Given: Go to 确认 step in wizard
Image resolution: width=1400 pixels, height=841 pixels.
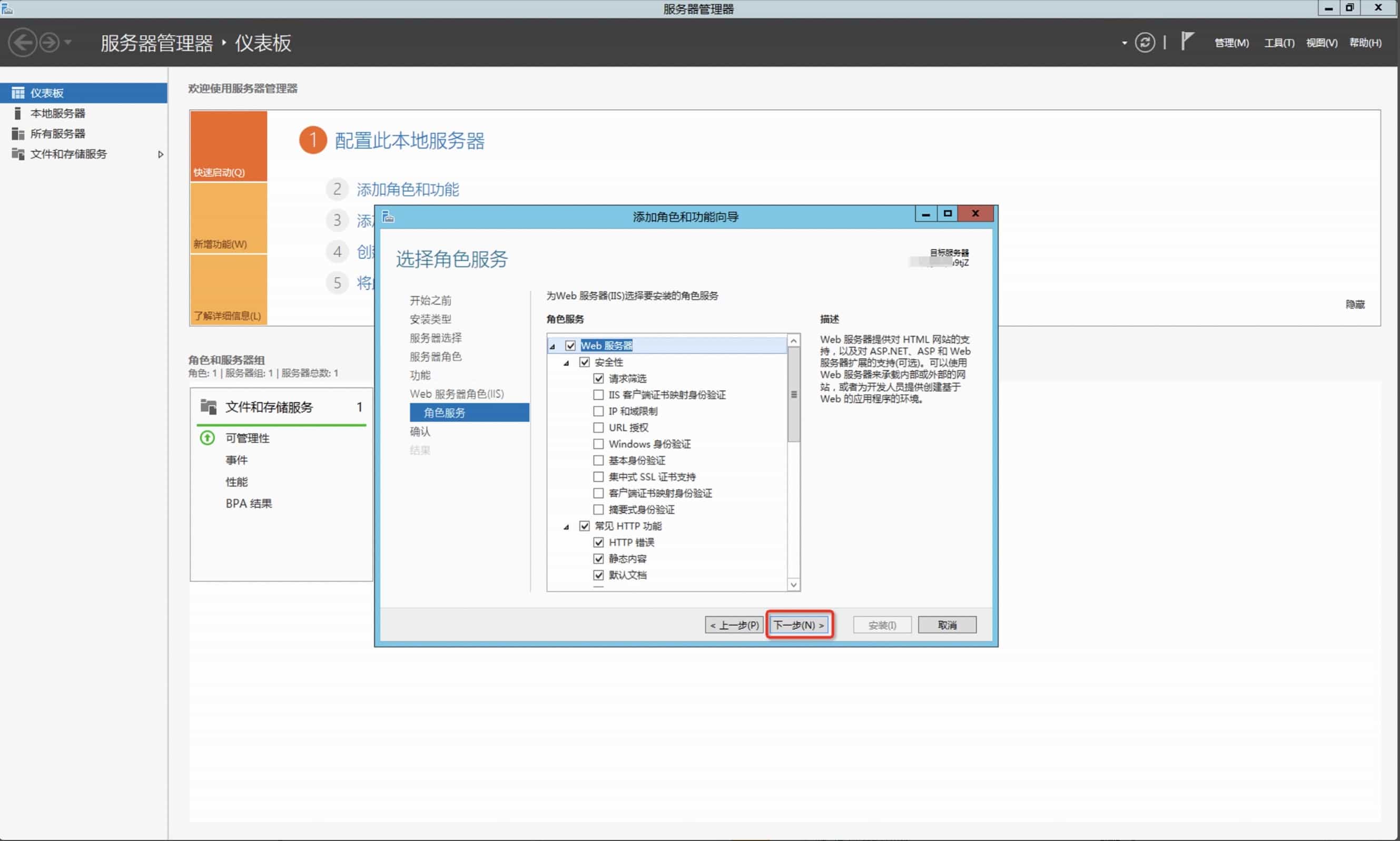Looking at the screenshot, I should [420, 431].
